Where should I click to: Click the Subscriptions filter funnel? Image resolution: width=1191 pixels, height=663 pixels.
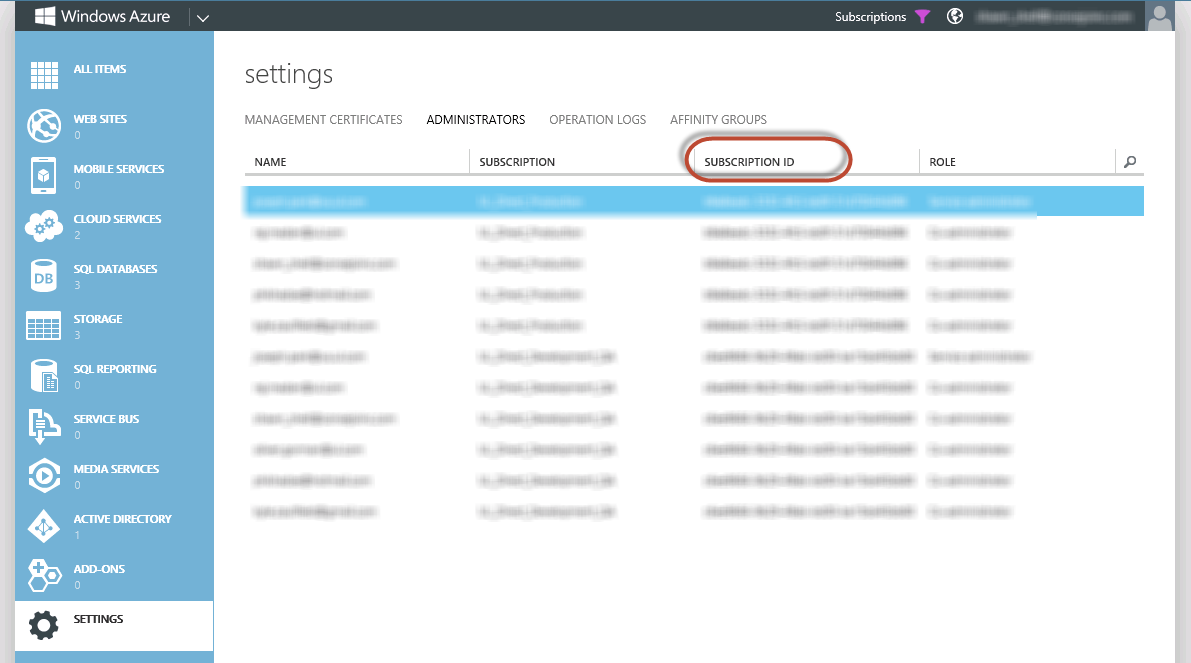click(x=923, y=17)
